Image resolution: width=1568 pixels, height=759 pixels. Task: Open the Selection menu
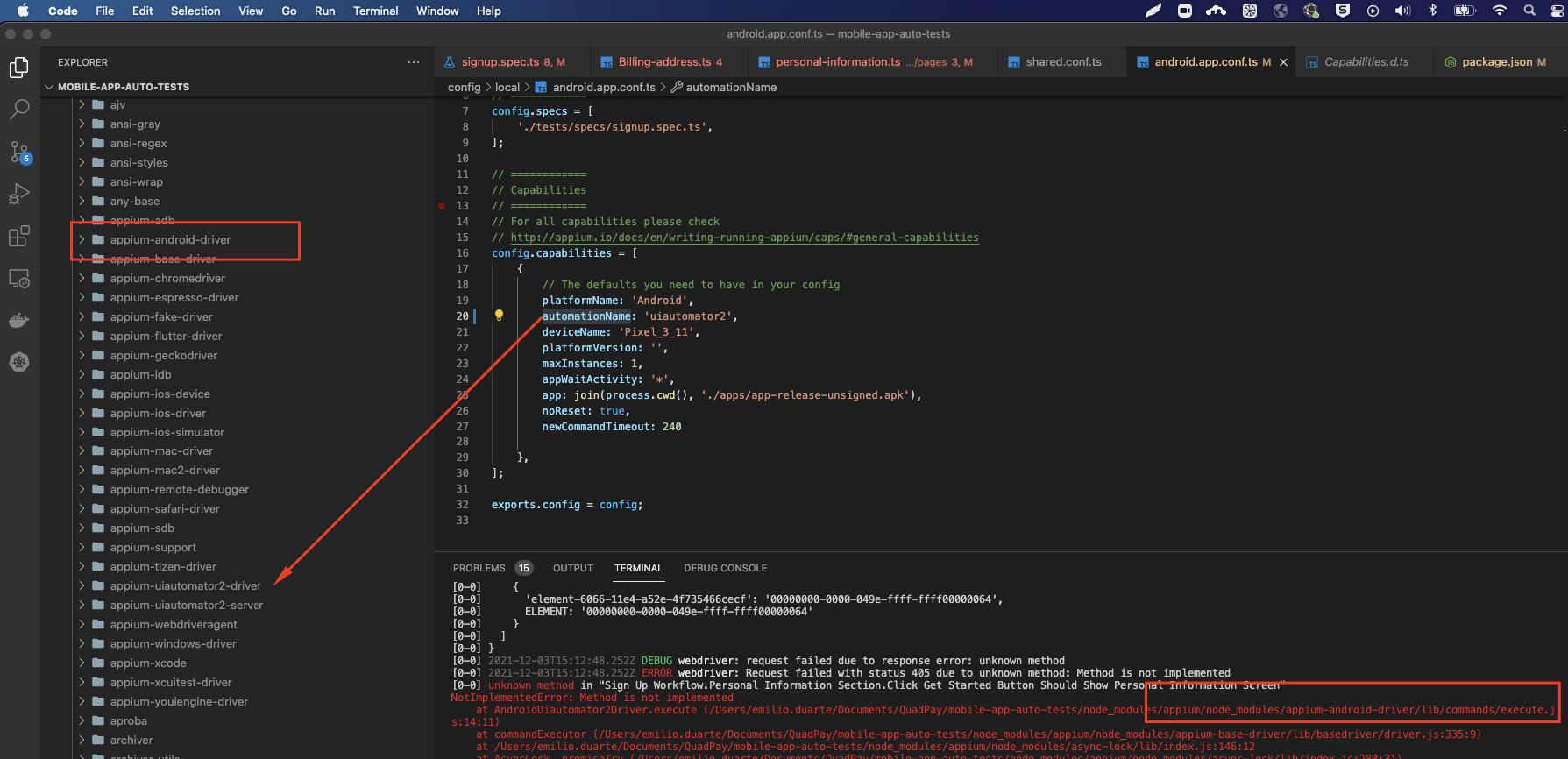pyautogui.click(x=195, y=11)
